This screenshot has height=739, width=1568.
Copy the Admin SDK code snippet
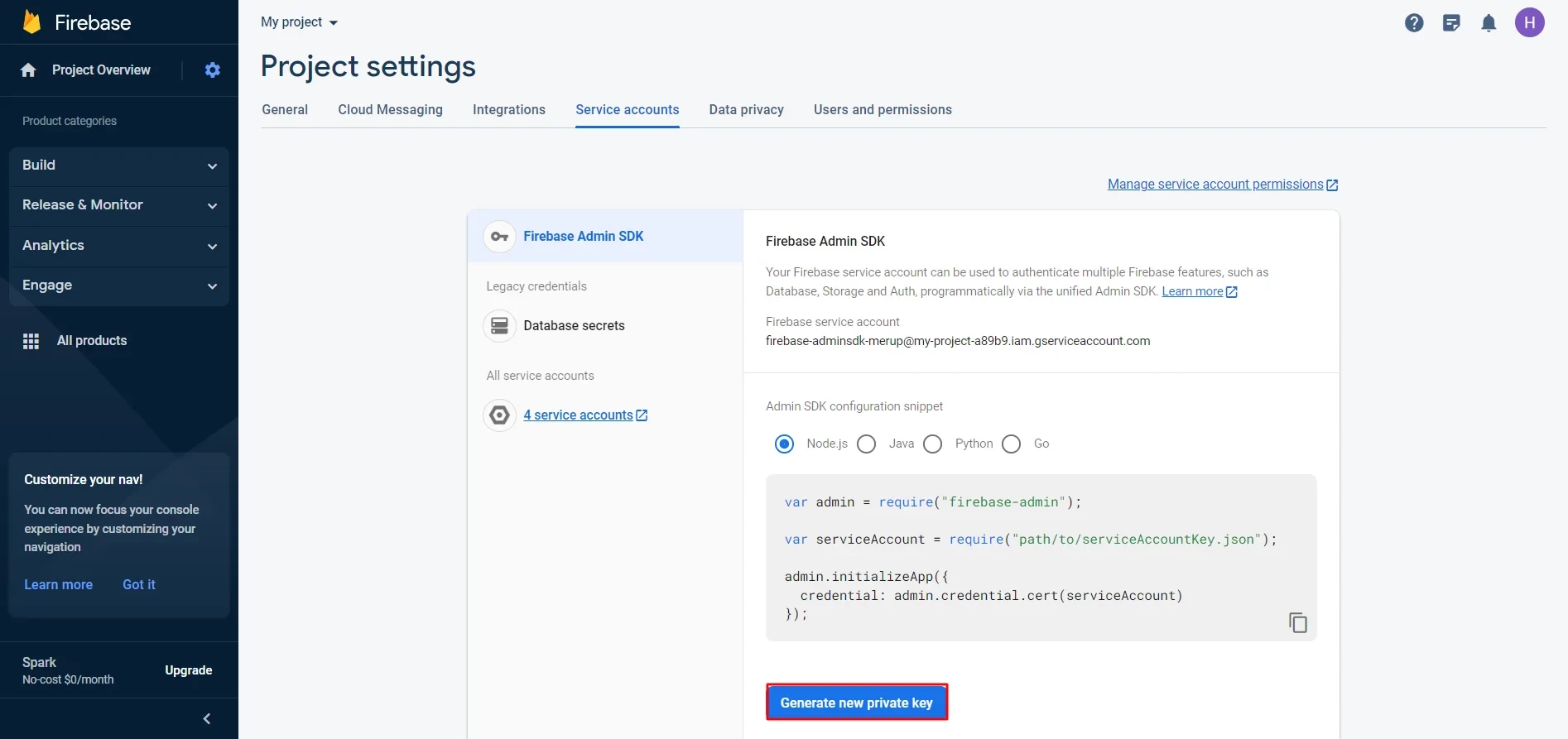click(1297, 622)
